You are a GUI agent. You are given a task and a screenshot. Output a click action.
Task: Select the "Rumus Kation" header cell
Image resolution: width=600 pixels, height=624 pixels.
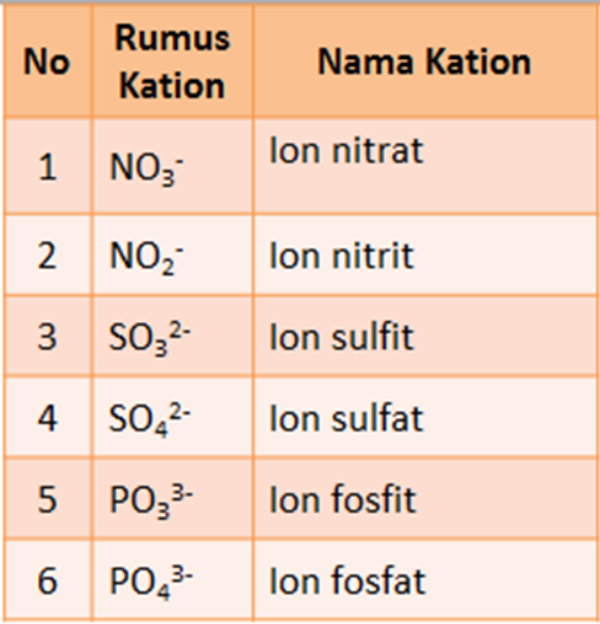(x=172, y=61)
